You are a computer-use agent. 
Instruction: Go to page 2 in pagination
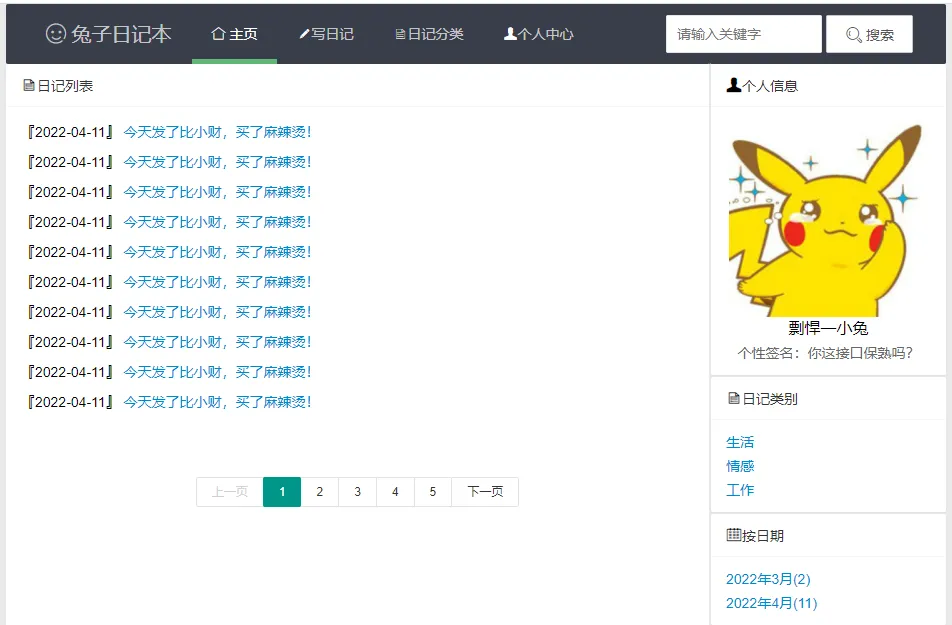320,491
